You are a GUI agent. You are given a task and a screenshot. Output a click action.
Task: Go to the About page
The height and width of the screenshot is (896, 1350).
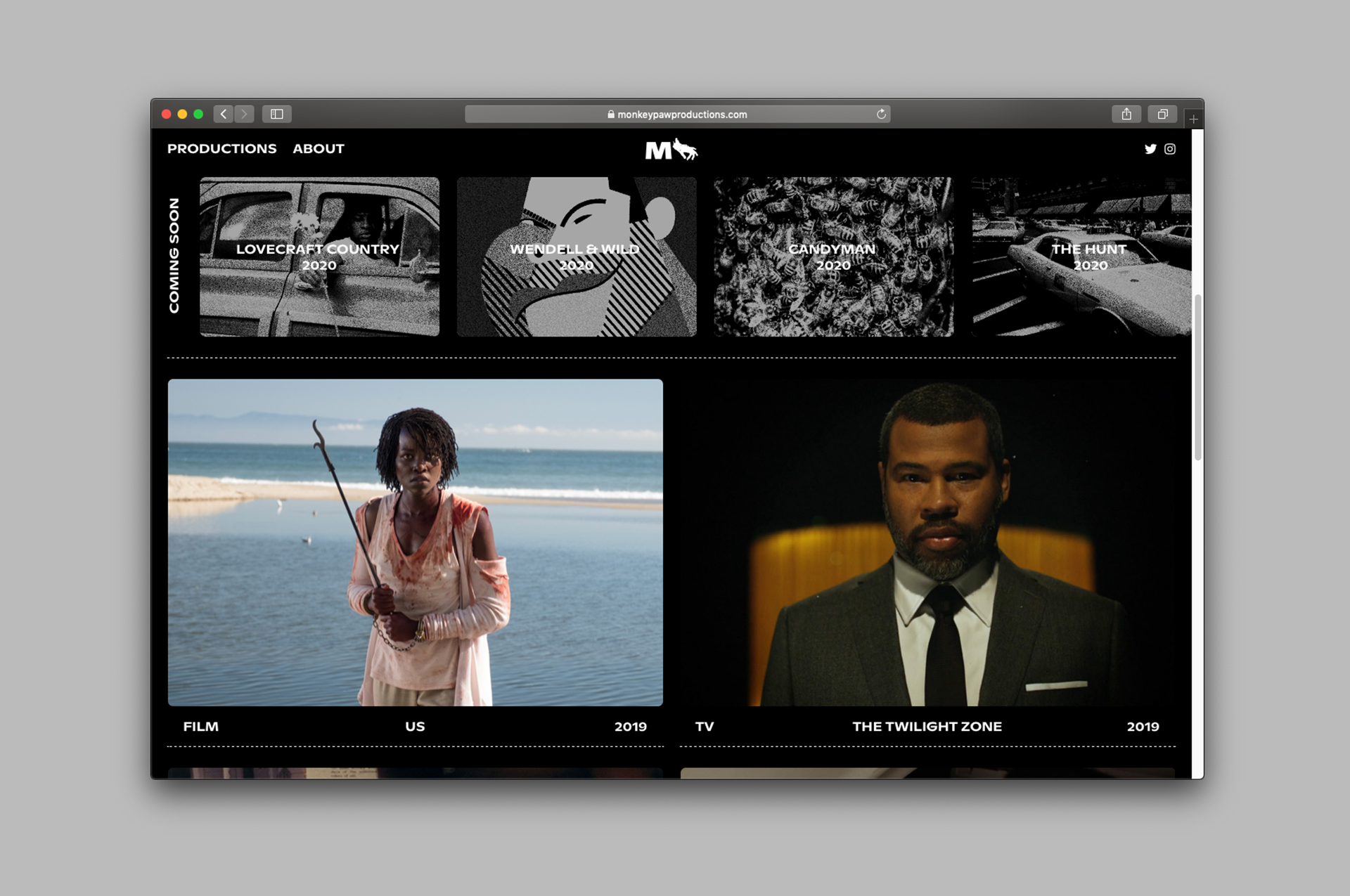pos(319,149)
